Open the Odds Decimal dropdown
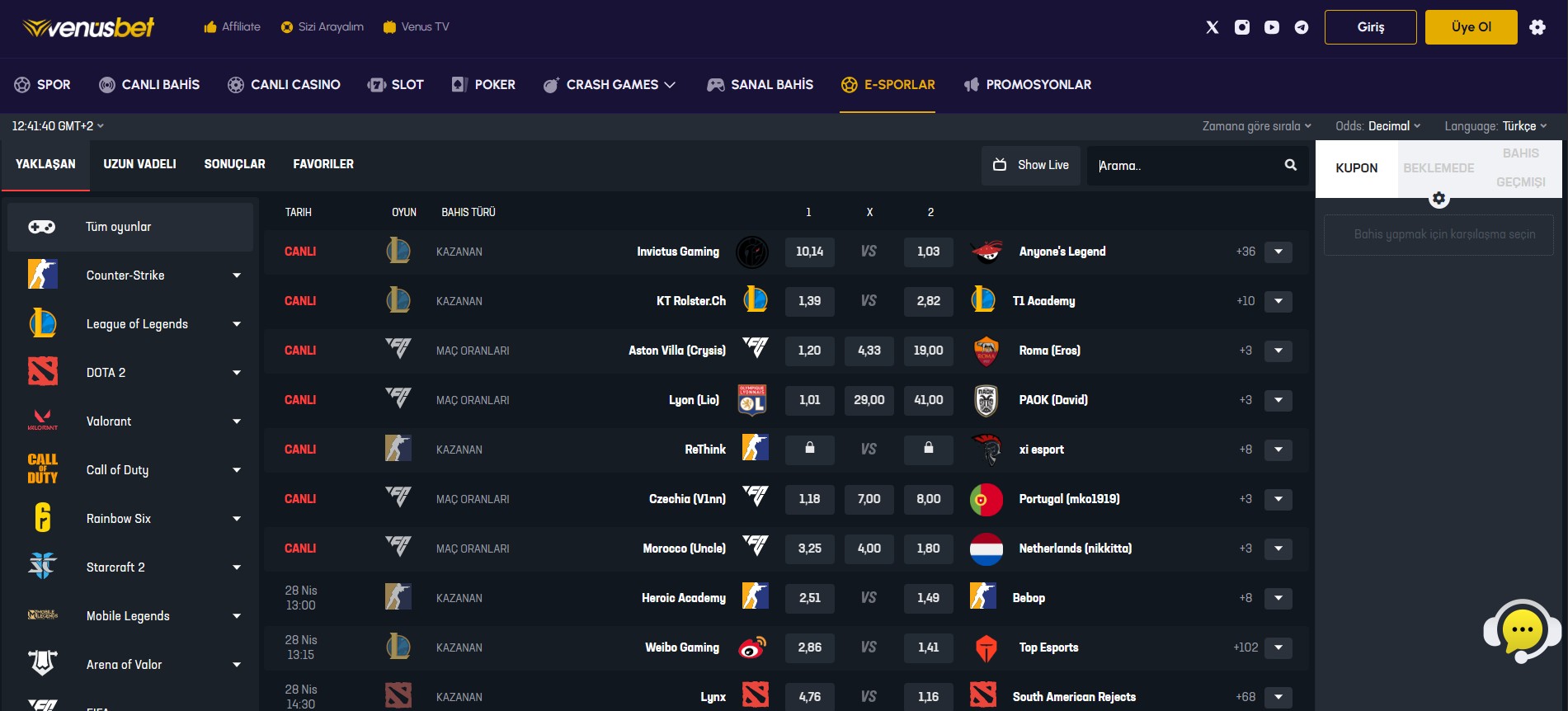The image size is (1568, 711). tap(1377, 126)
